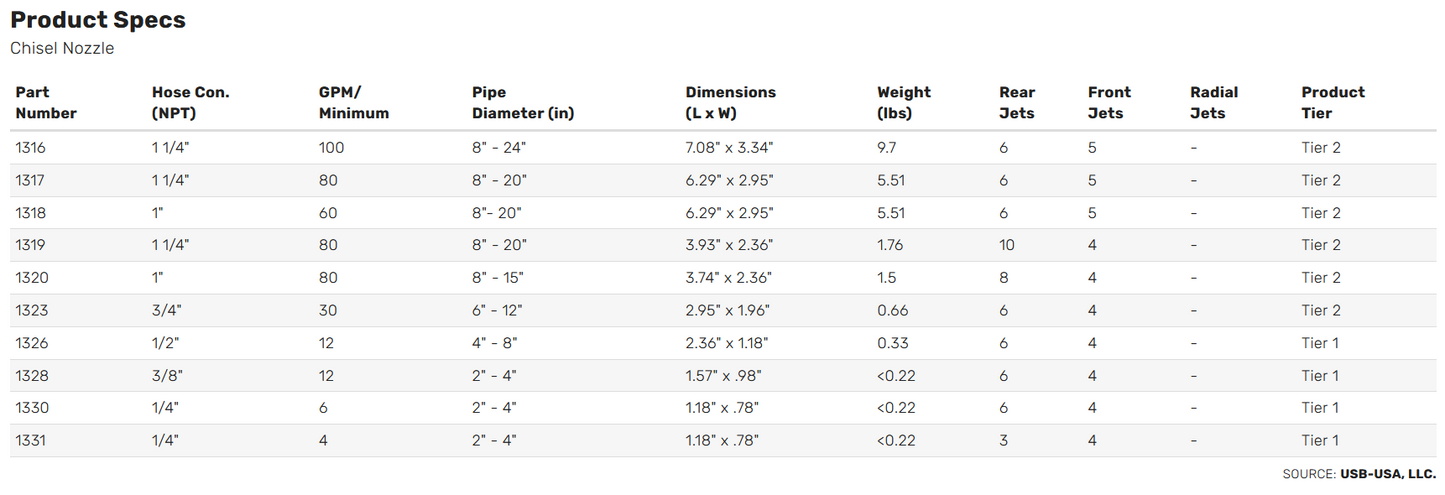The height and width of the screenshot is (495, 1445).
Task: Click the Product Tier column header
Action: [1333, 103]
